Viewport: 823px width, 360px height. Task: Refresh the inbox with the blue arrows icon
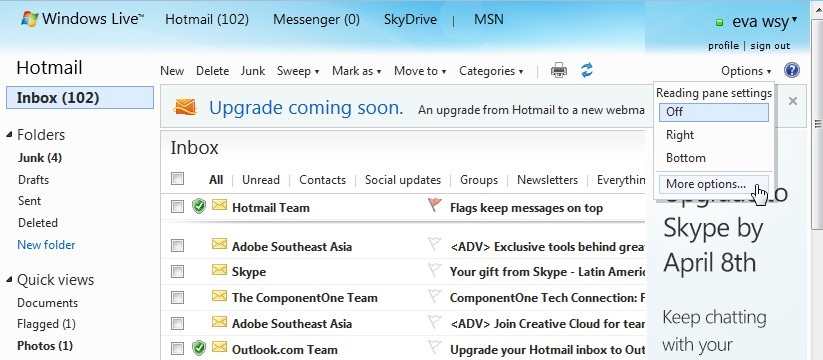pos(587,70)
